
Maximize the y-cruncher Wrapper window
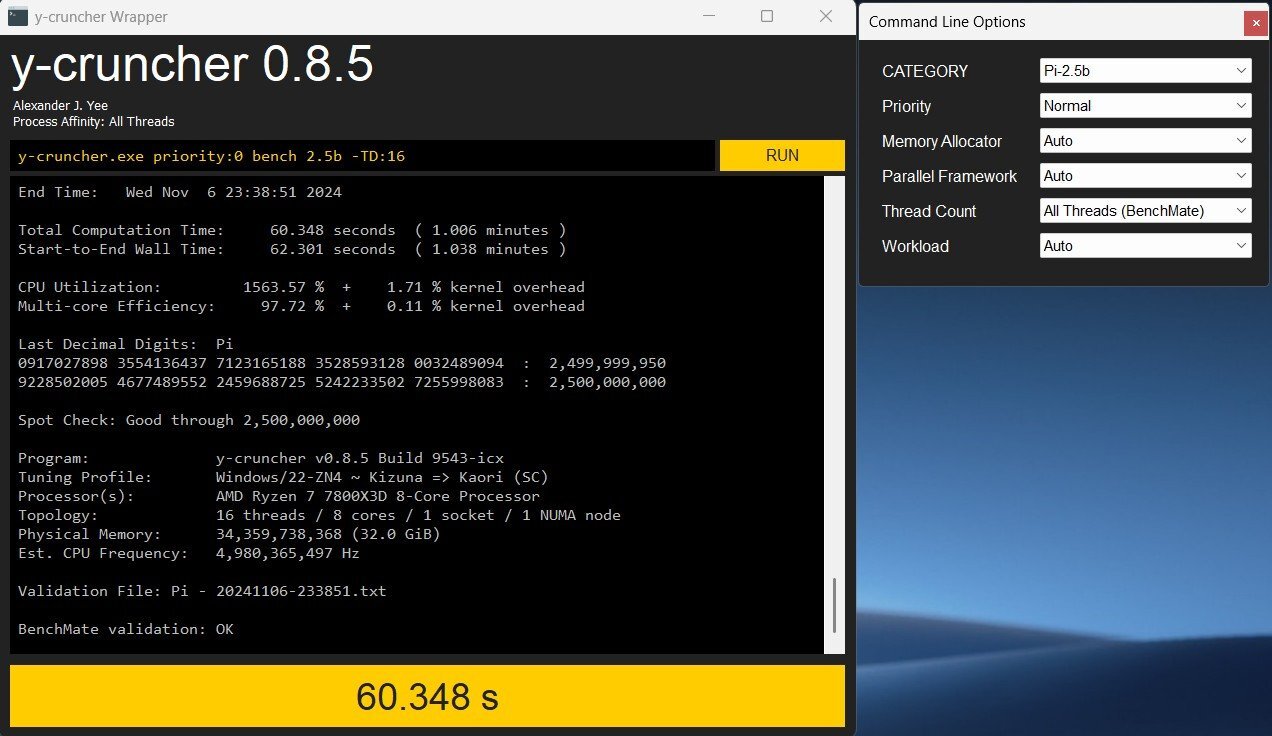tap(767, 16)
